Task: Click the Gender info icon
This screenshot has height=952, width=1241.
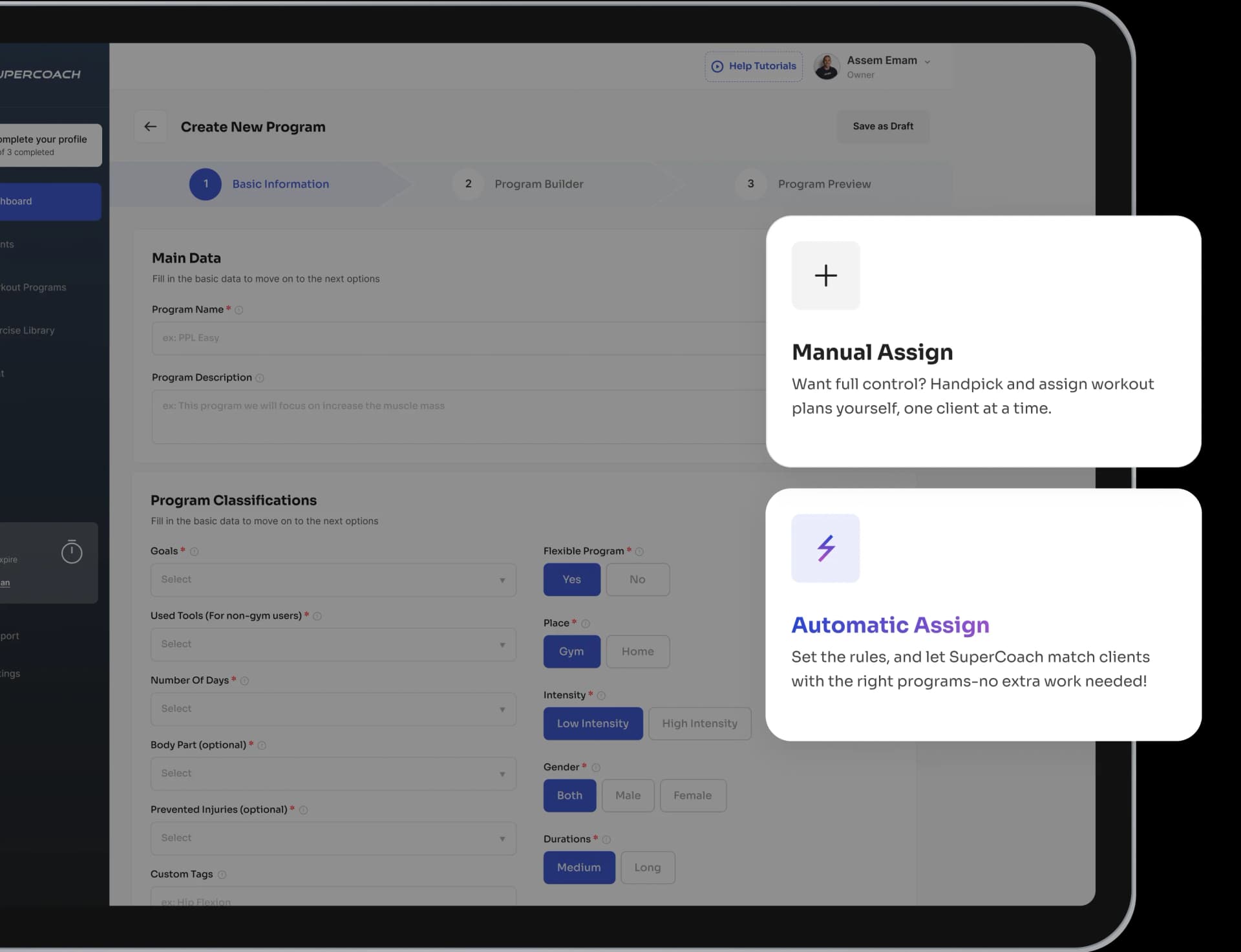Action: [596, 768]
